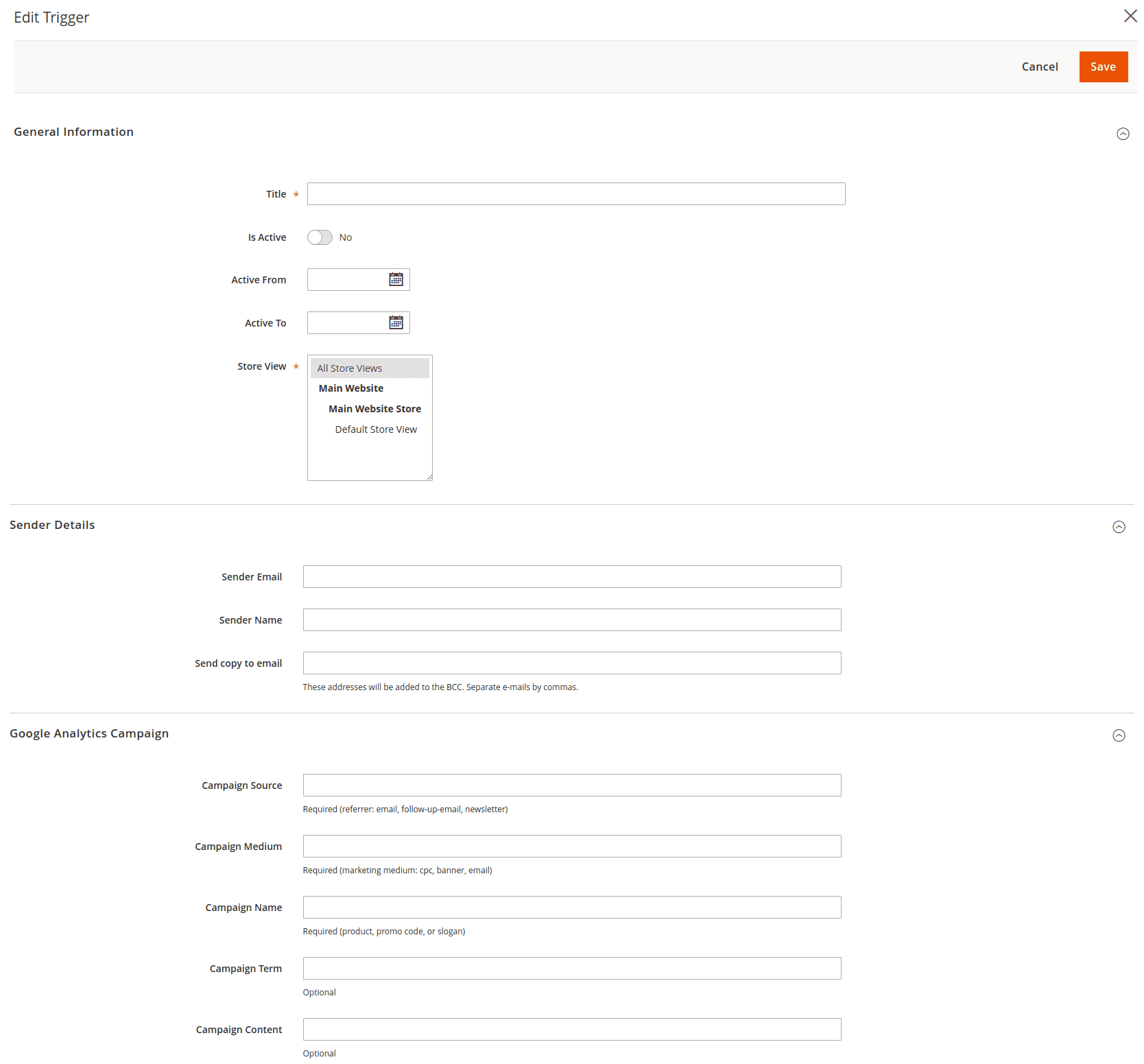The image size is (1144, 1064).
Task: Collapse the Sender Details section
Action: pyautogui.click(x=1119, y=527)
